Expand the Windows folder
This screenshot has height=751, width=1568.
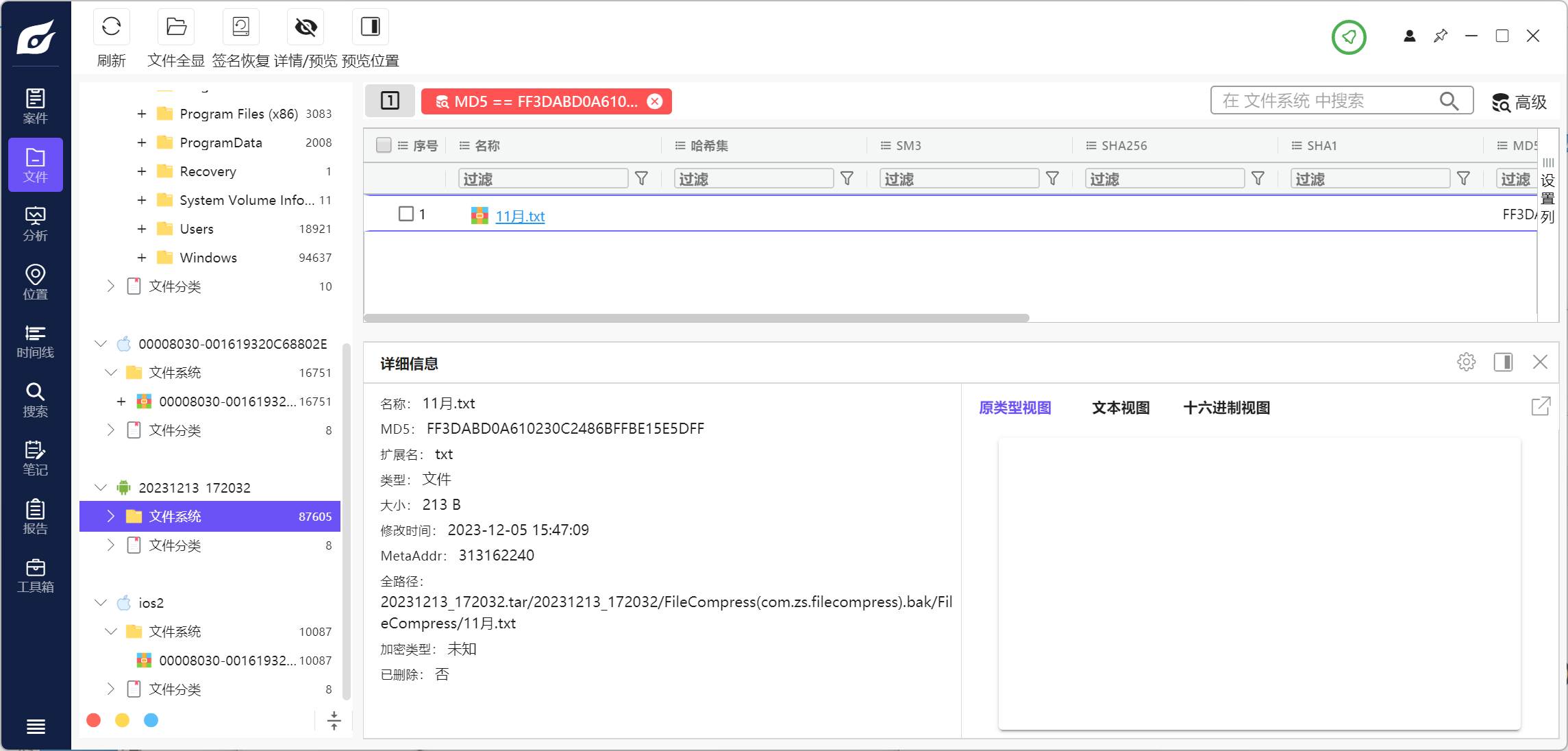click(142, 258)
